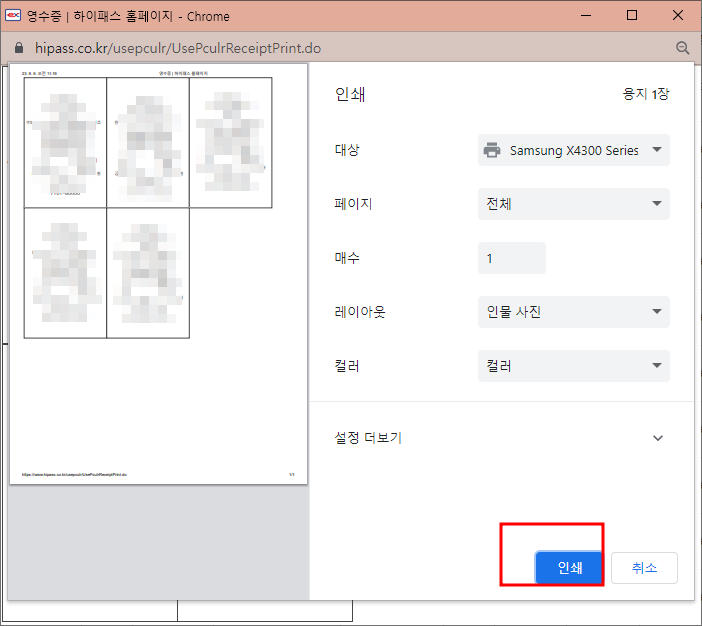Expand 설정 더보기 more settings
702x626 pixels.
[x=499, y=437]
